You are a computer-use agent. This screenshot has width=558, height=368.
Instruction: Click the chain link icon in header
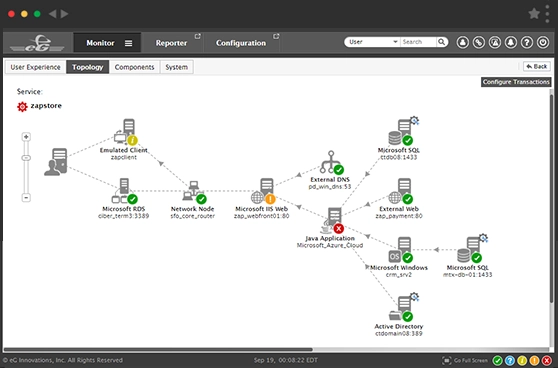click(x=479, y=43)
